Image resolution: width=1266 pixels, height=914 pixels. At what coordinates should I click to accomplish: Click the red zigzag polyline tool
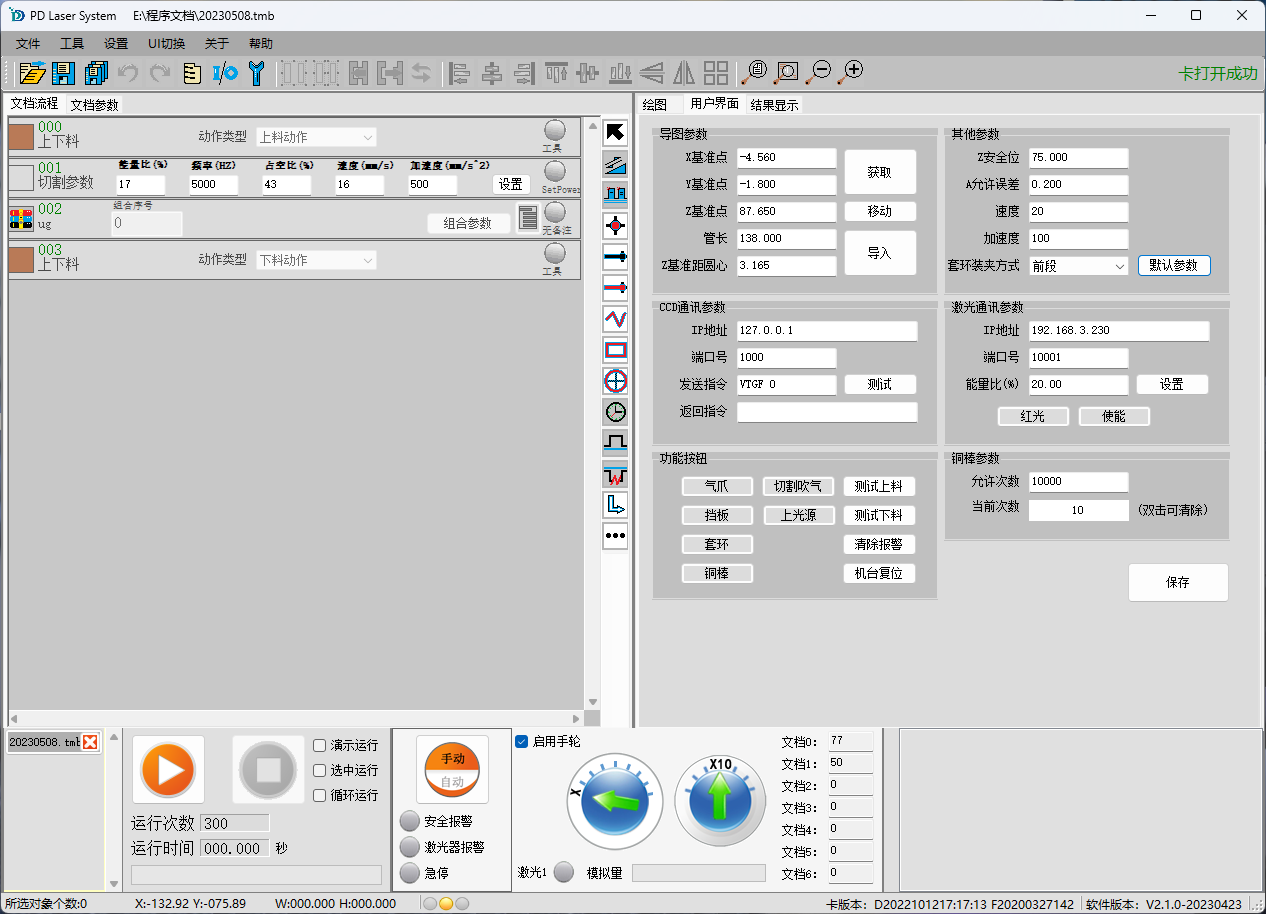point(616,319)
